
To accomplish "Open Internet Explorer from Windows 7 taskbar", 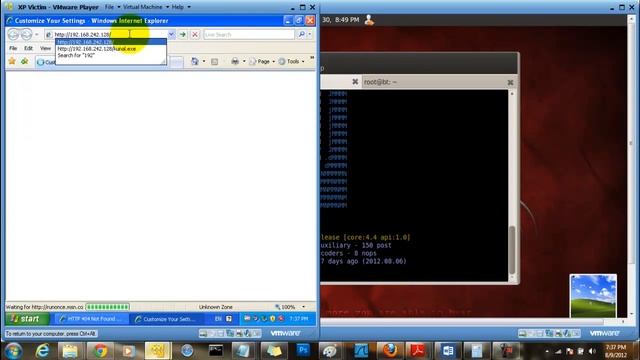I will point(43,351).
